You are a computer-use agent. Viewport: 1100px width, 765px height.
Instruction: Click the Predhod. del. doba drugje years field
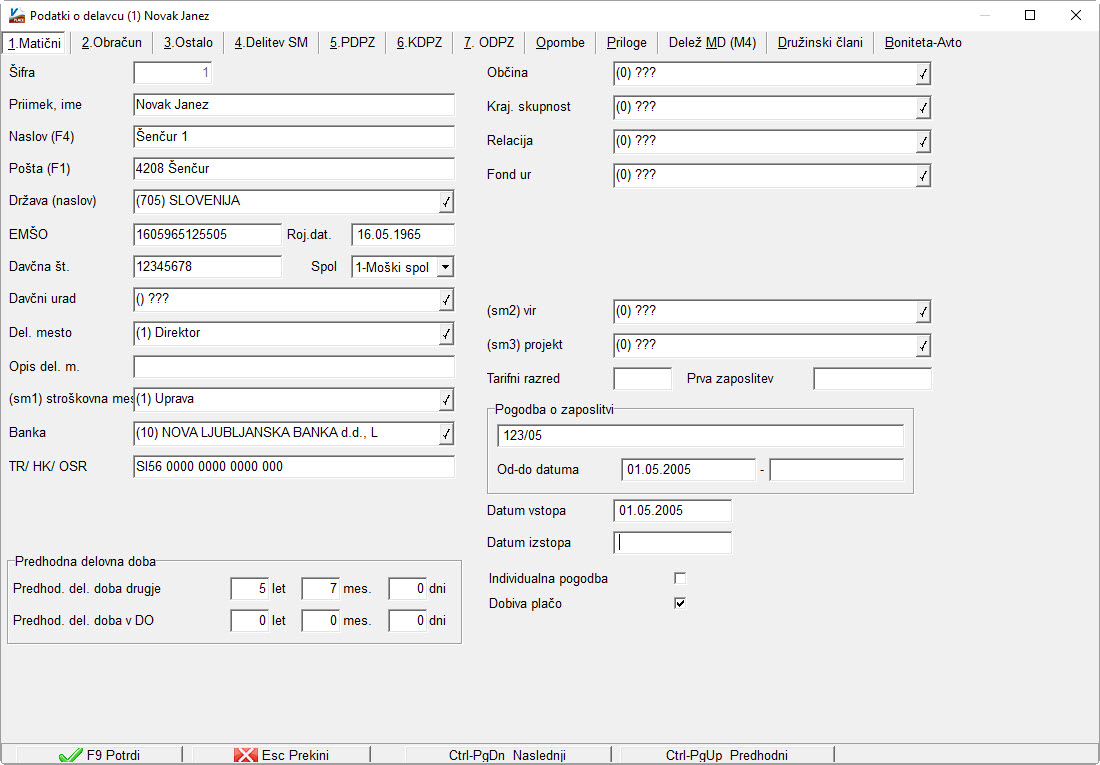[x=250, y=589]
